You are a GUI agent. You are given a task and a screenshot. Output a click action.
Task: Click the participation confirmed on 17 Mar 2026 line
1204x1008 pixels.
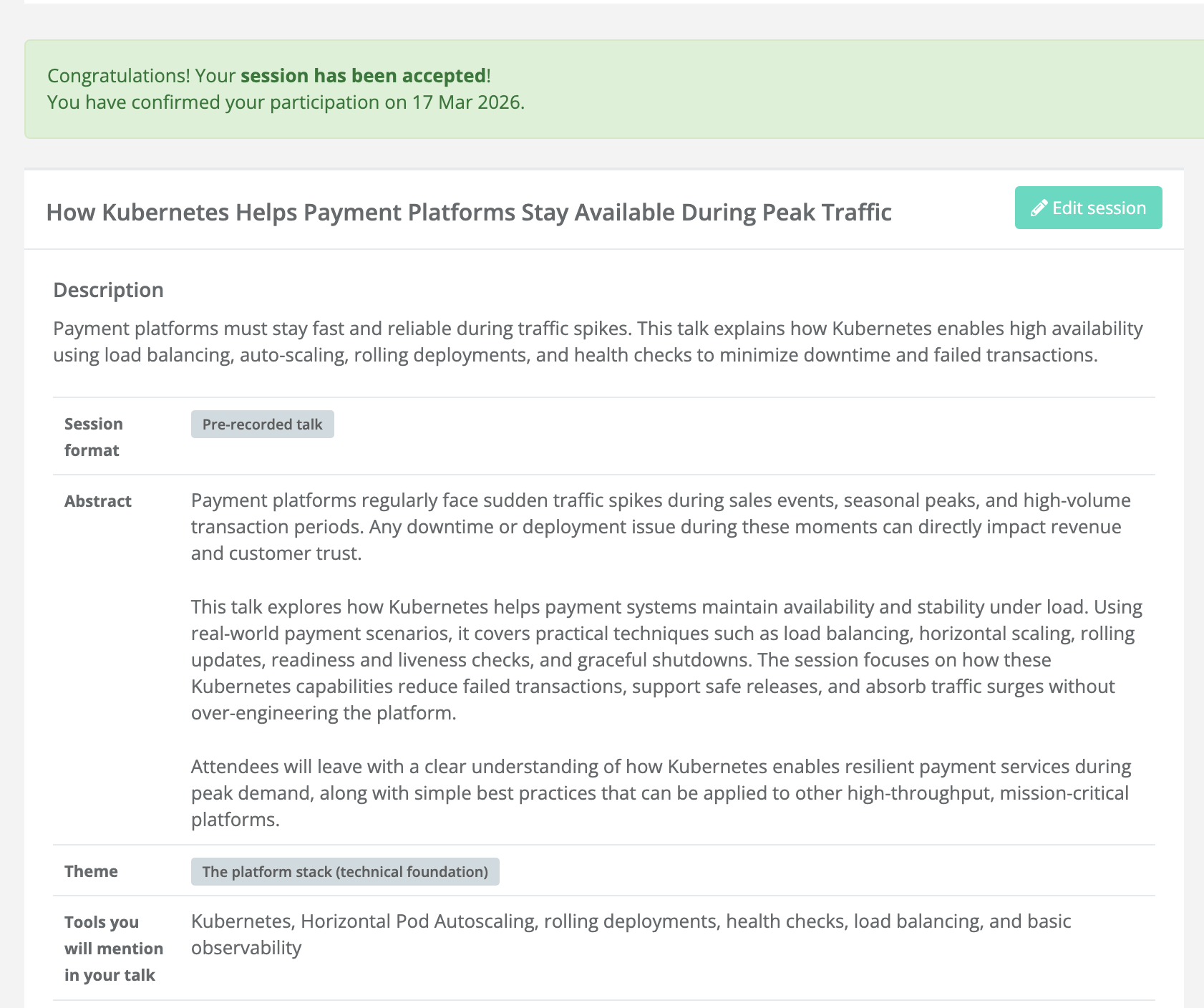point(286,102)
